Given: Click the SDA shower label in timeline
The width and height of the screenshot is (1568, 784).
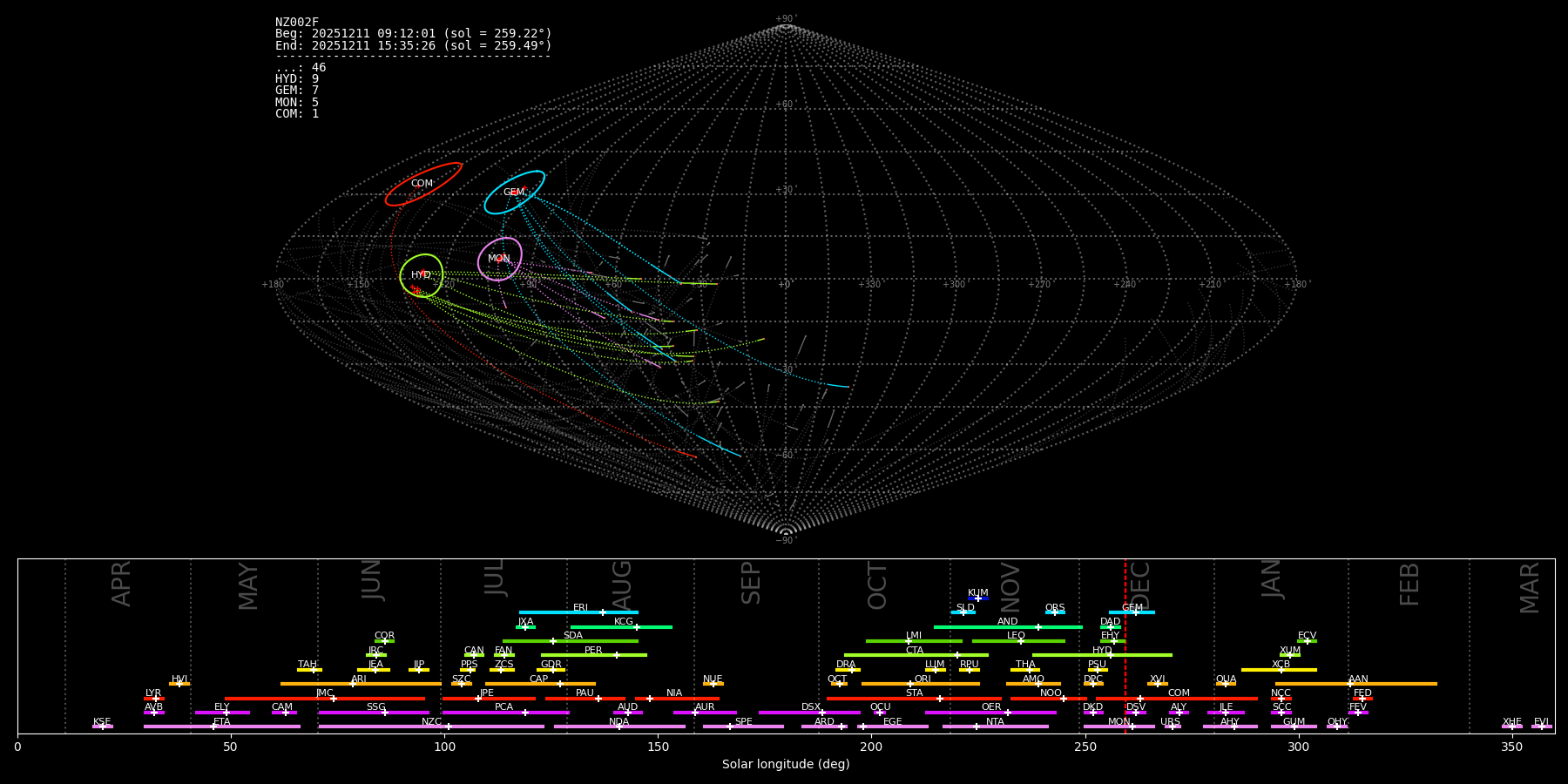Looking at the screenshot, I should point(573,636).
